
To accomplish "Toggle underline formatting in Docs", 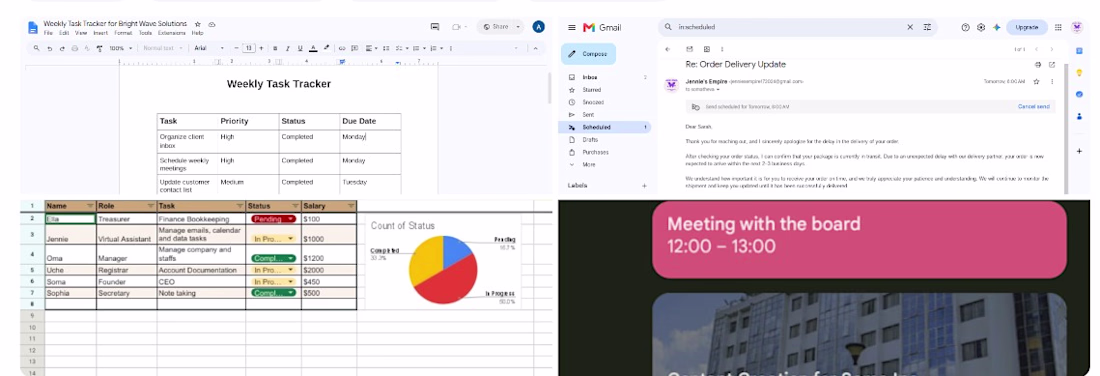I will click(x=300, y=48).
